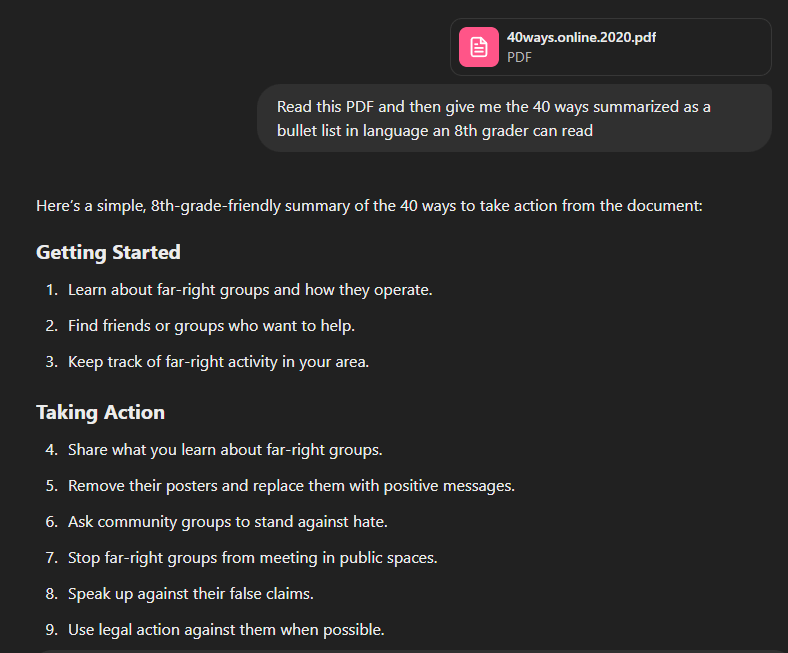Click the "Read this PDF and then" message line

click(x=493, y=107)
